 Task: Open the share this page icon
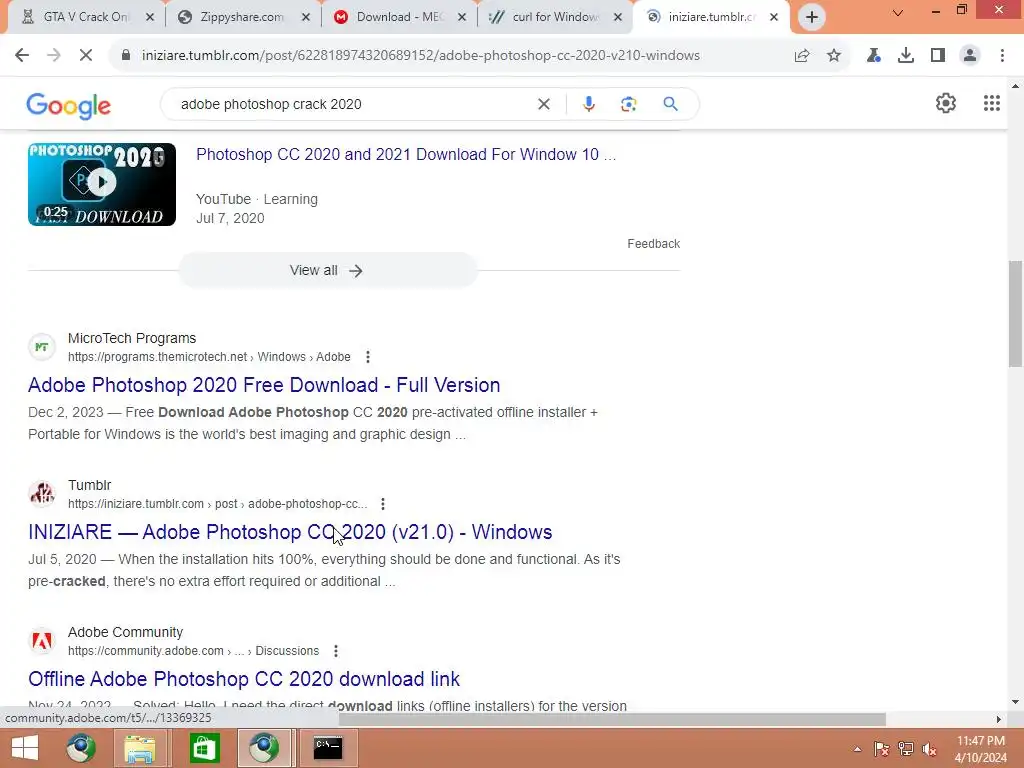[802, 56]
